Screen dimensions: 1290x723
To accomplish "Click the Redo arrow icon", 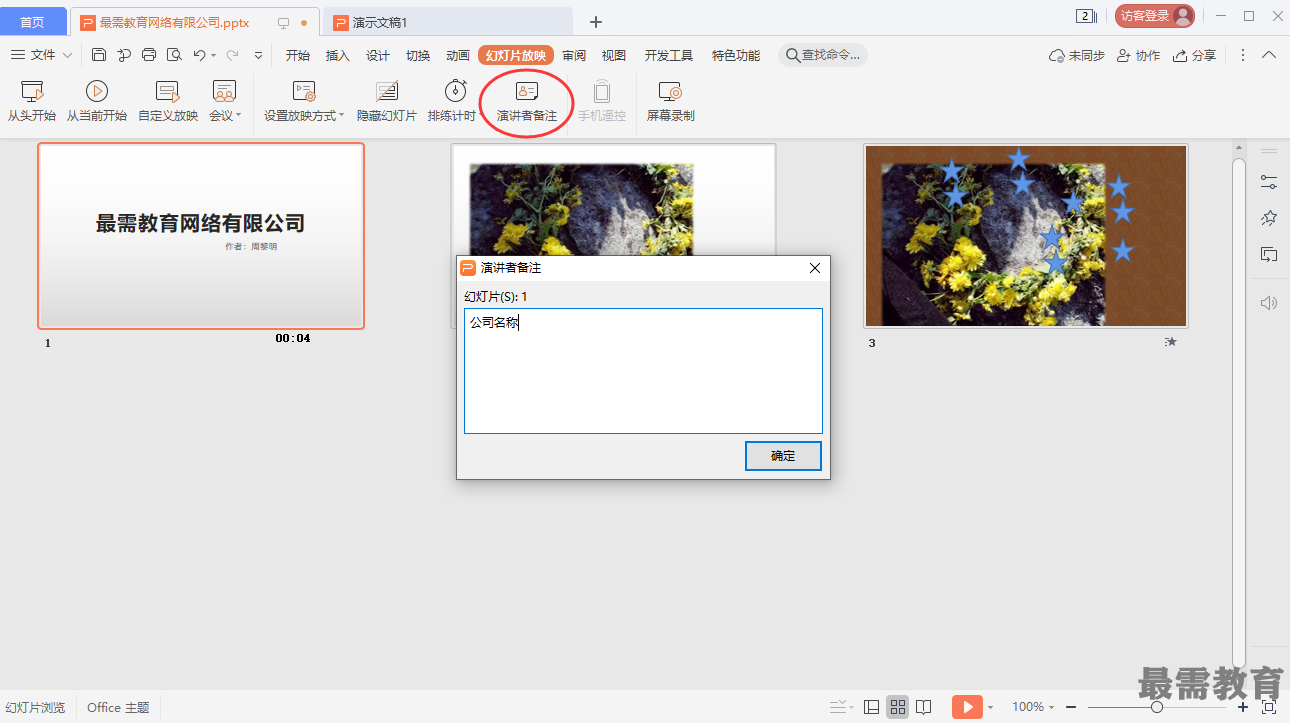I will pos(233,55).
